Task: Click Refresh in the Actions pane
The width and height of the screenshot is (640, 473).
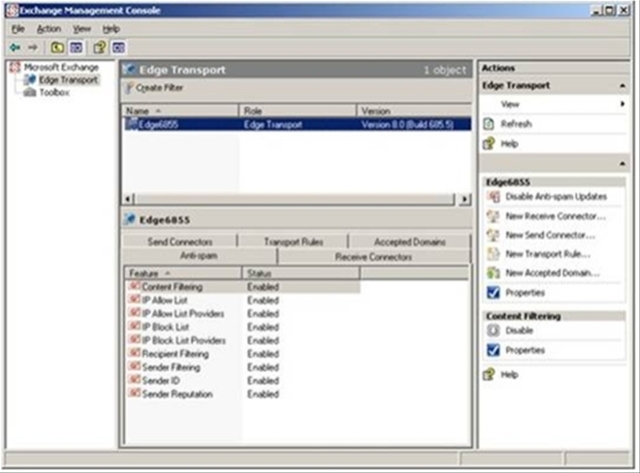Action: (x=517, y=124)
